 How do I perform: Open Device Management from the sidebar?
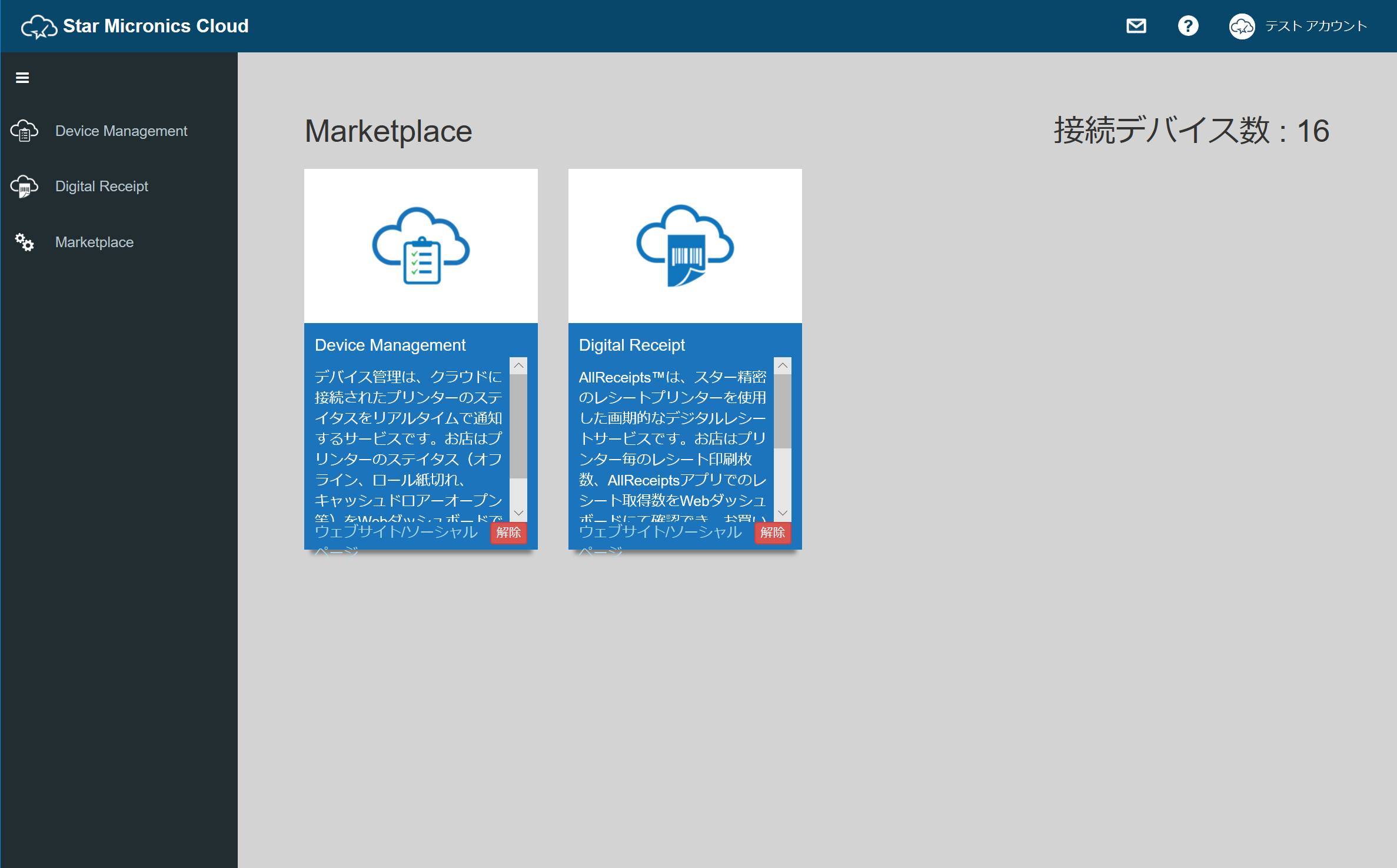(121, 131)
